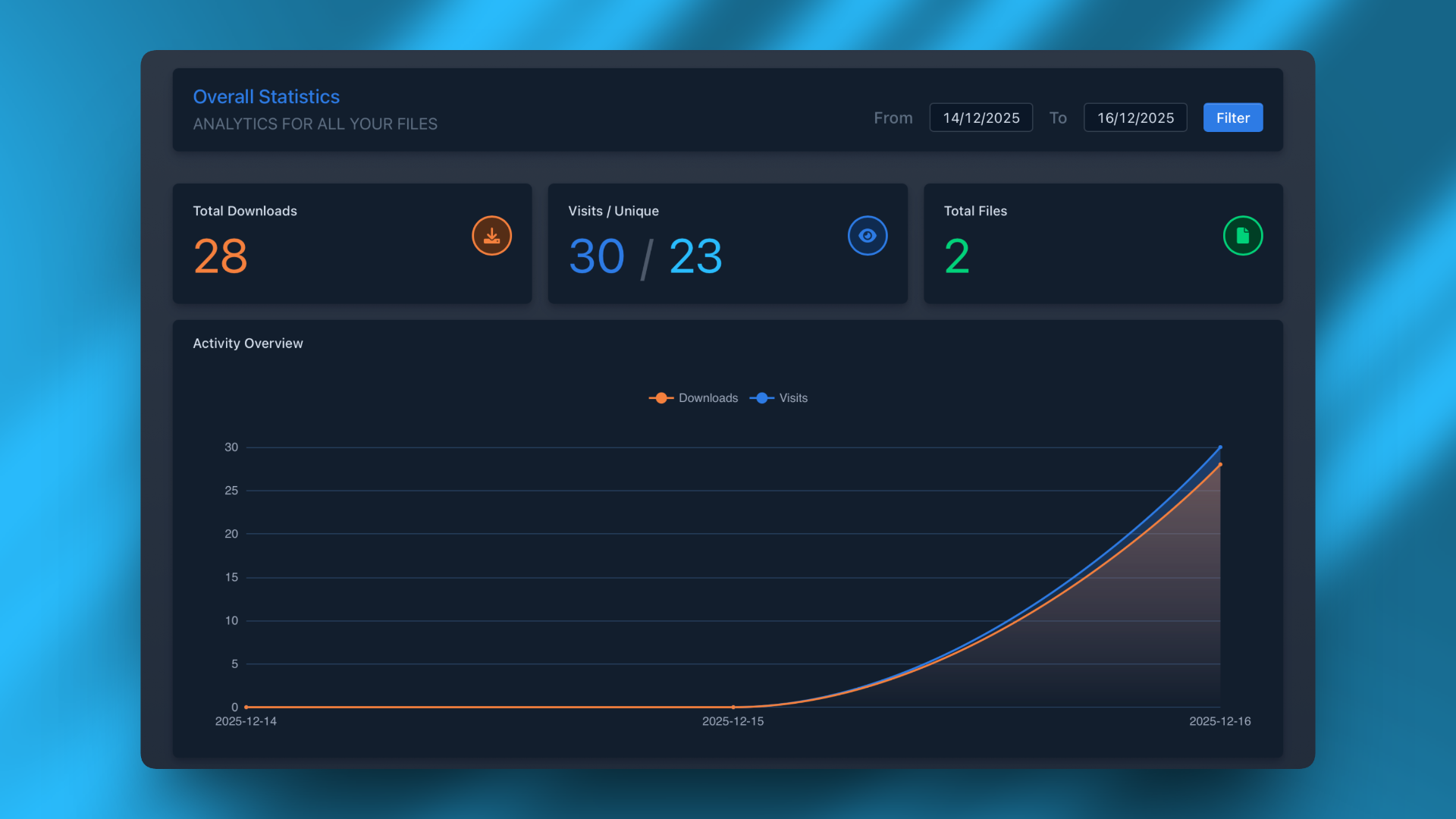Toggle the Downloads legend series

[693, 398]
